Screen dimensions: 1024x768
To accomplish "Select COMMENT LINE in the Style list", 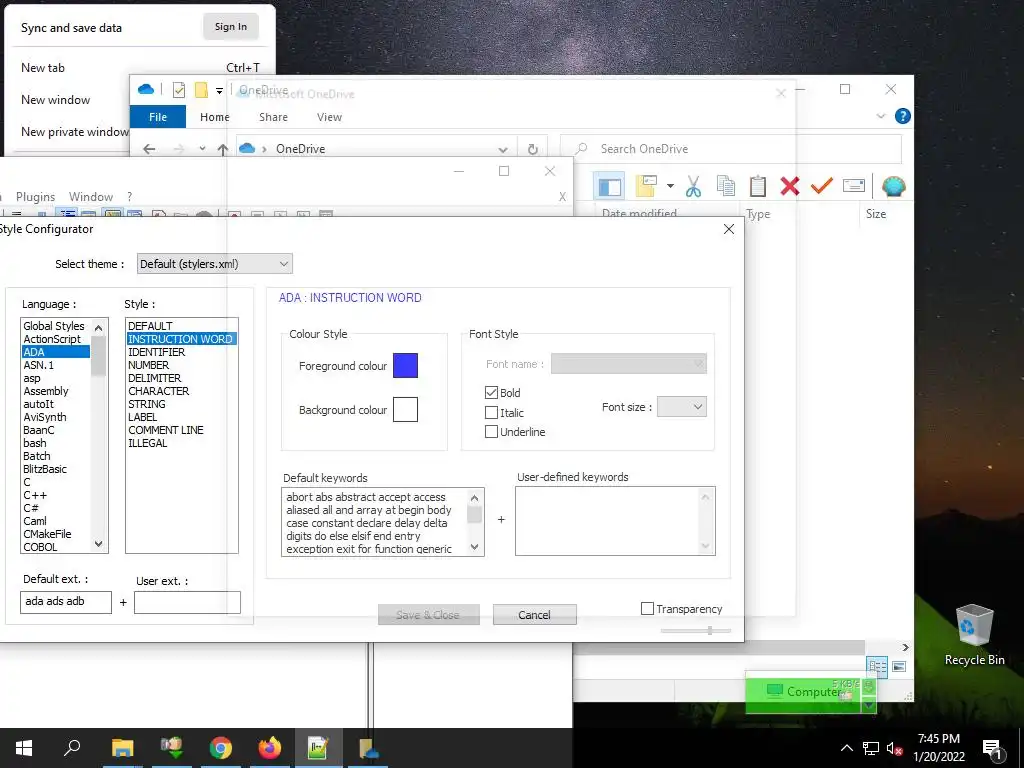I will click(166, 430).
